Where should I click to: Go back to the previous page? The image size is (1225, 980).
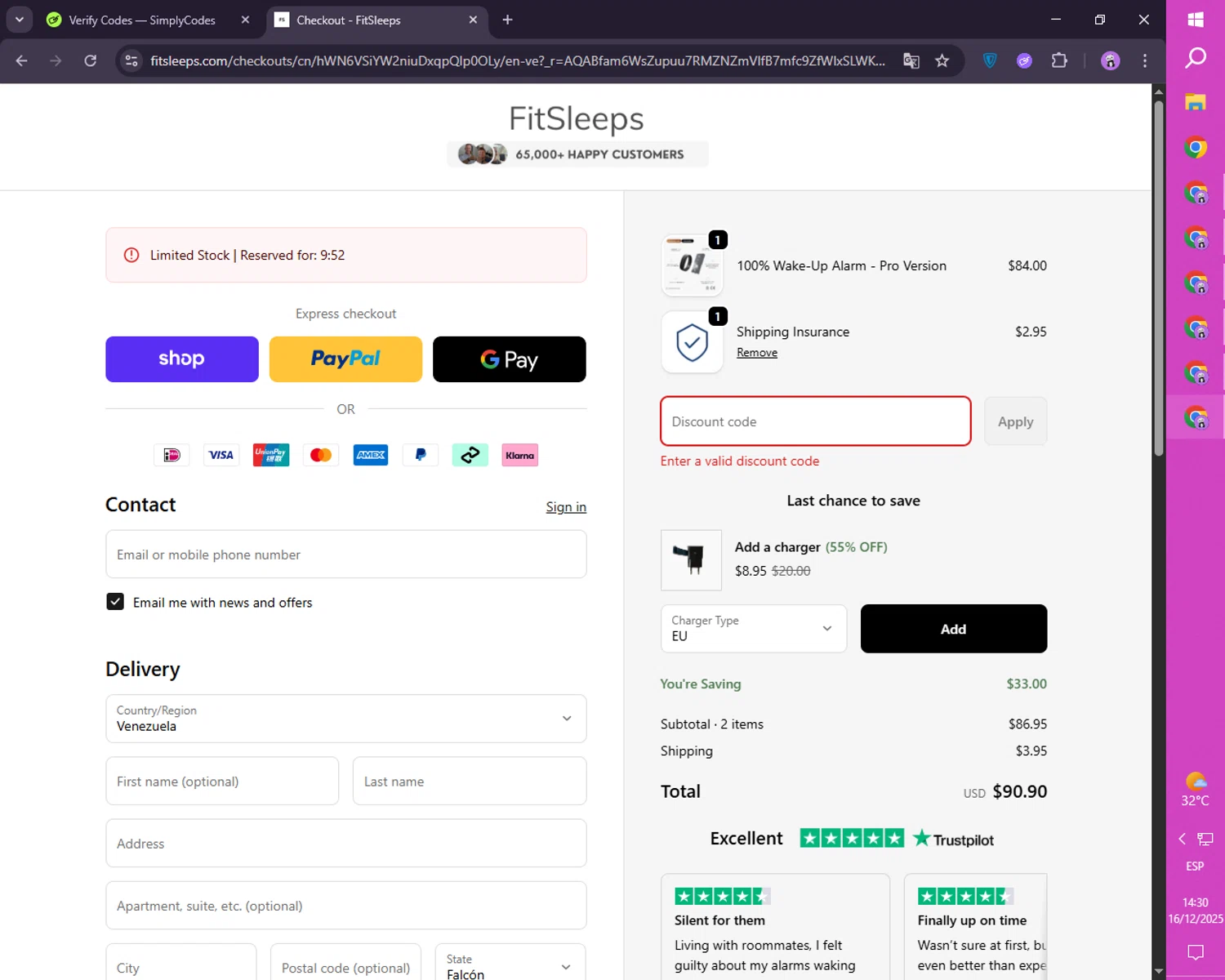click(x=22, y=60)
